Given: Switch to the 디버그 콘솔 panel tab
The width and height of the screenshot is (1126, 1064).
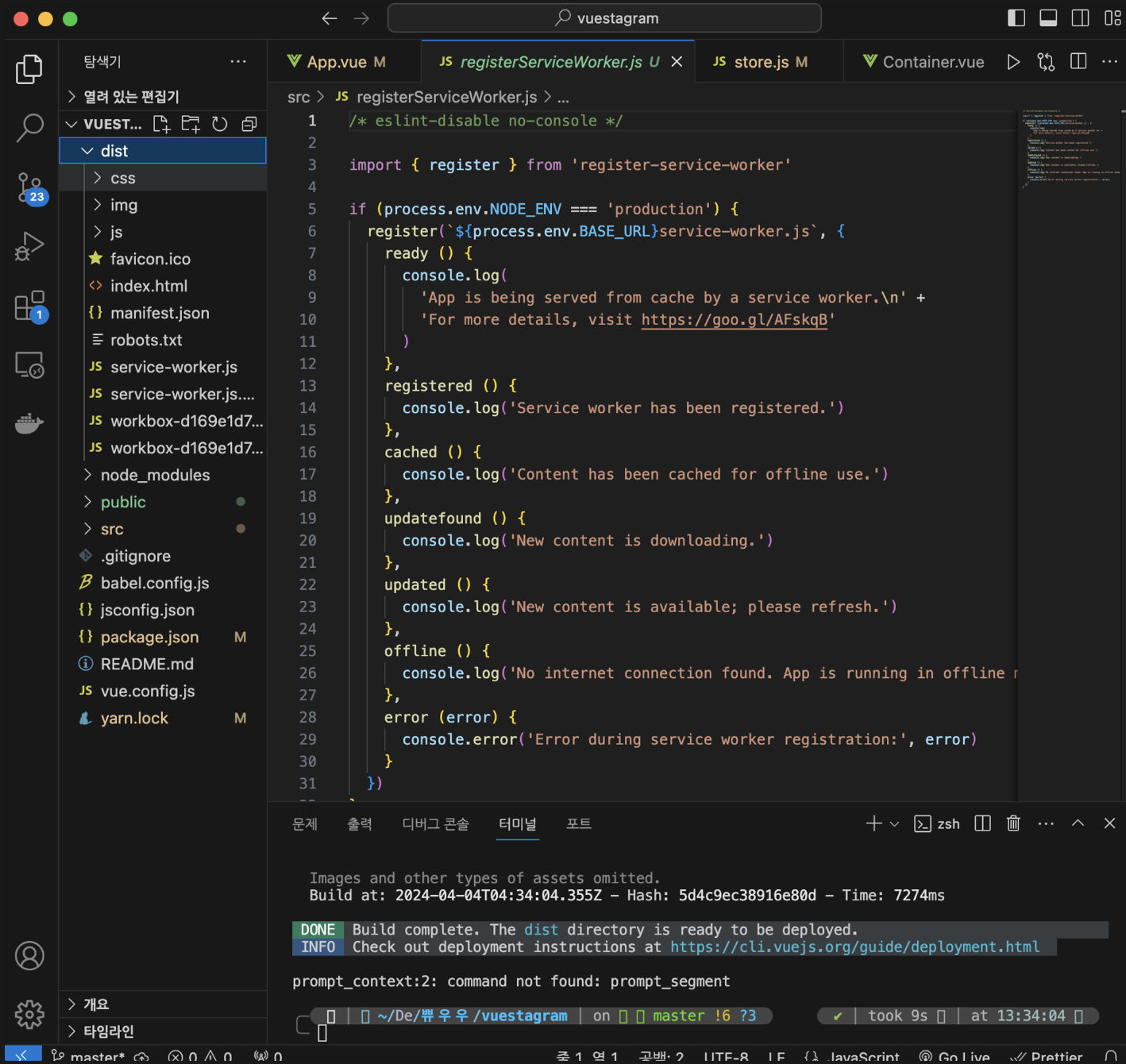Looking at the screenshot, I should (x=435, y=823).
